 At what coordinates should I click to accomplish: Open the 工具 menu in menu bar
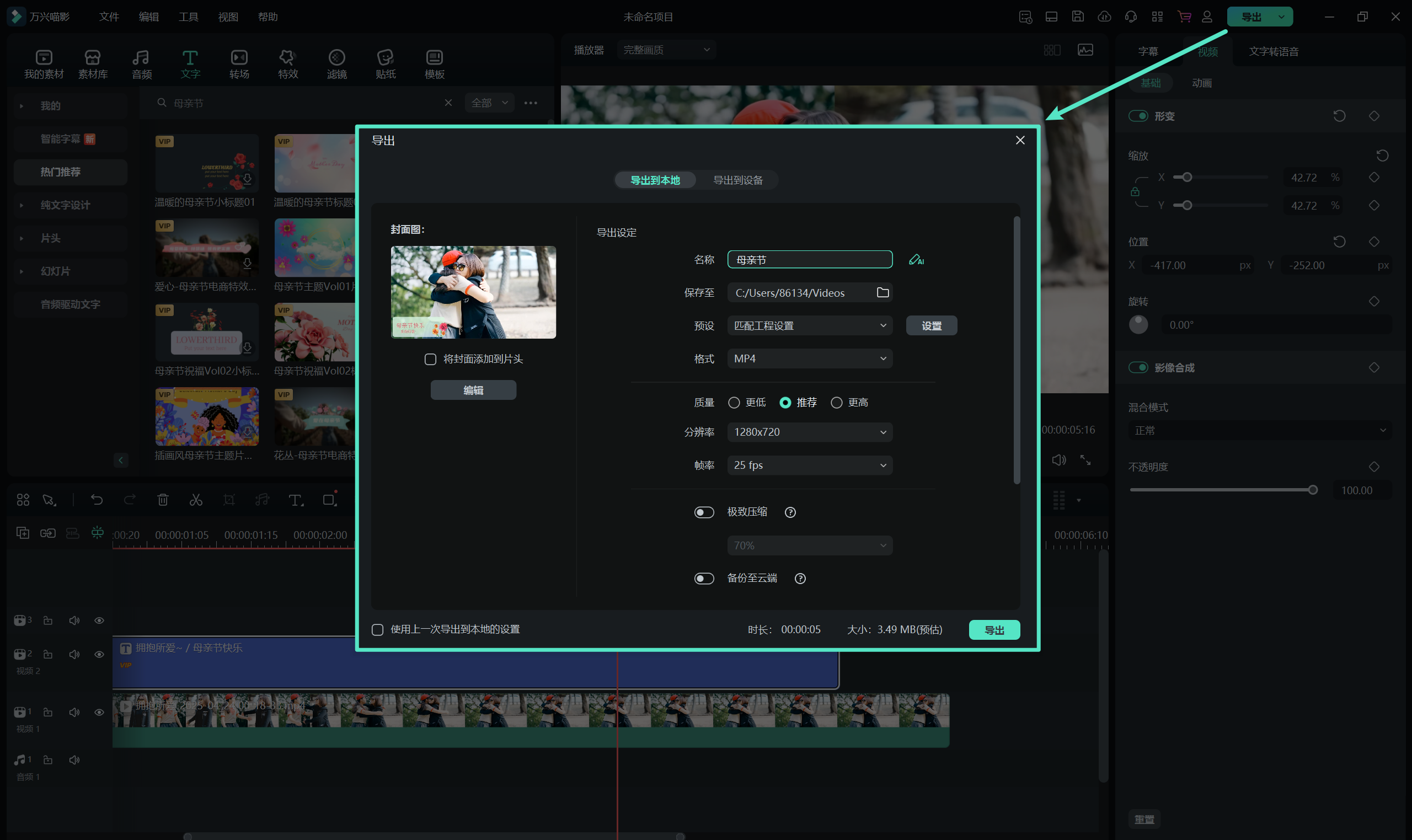point(189,17)
